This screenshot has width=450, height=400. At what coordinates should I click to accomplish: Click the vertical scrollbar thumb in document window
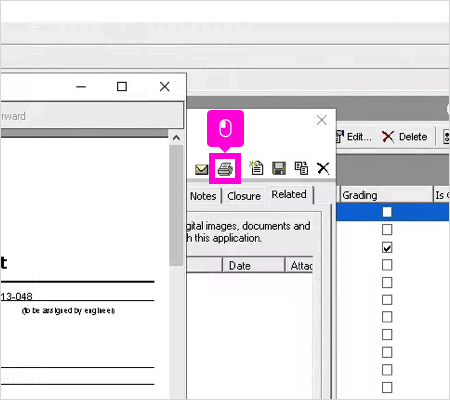tap(176, 205)
